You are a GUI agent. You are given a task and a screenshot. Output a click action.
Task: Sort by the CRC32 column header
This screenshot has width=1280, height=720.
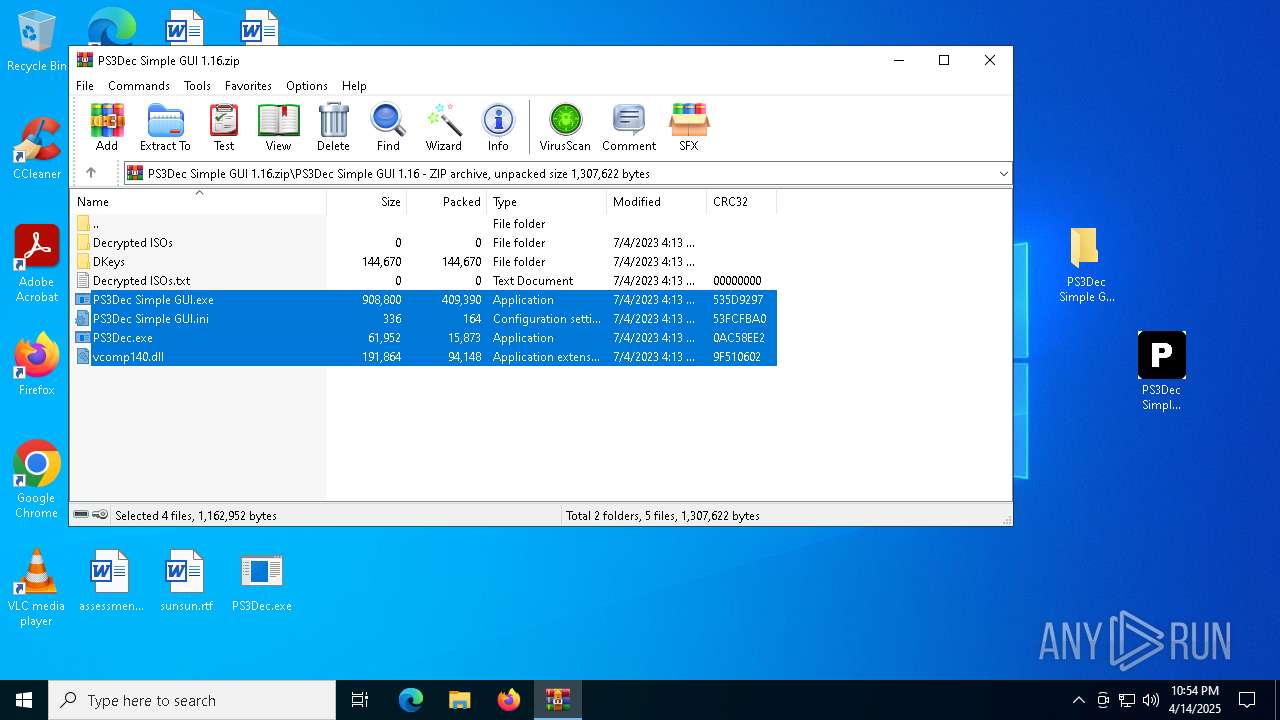click(742, 201)
